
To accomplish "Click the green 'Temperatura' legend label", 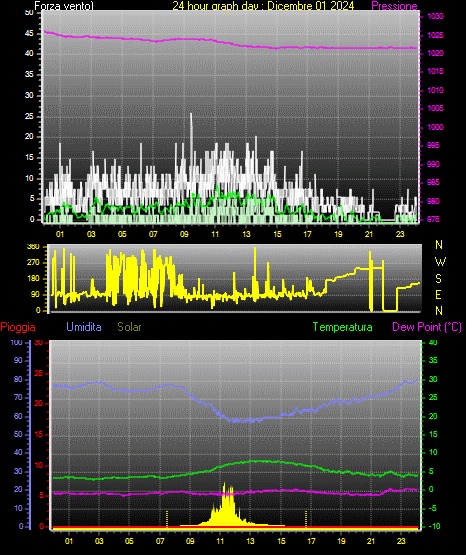I will click(342, 327).
